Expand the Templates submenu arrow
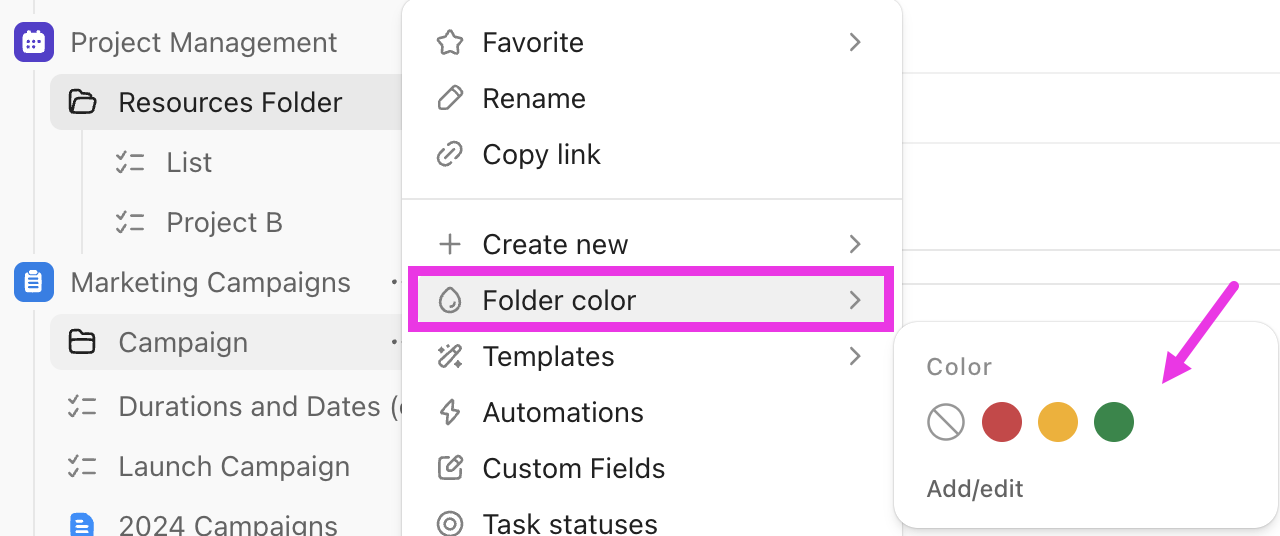 point(855,356)
